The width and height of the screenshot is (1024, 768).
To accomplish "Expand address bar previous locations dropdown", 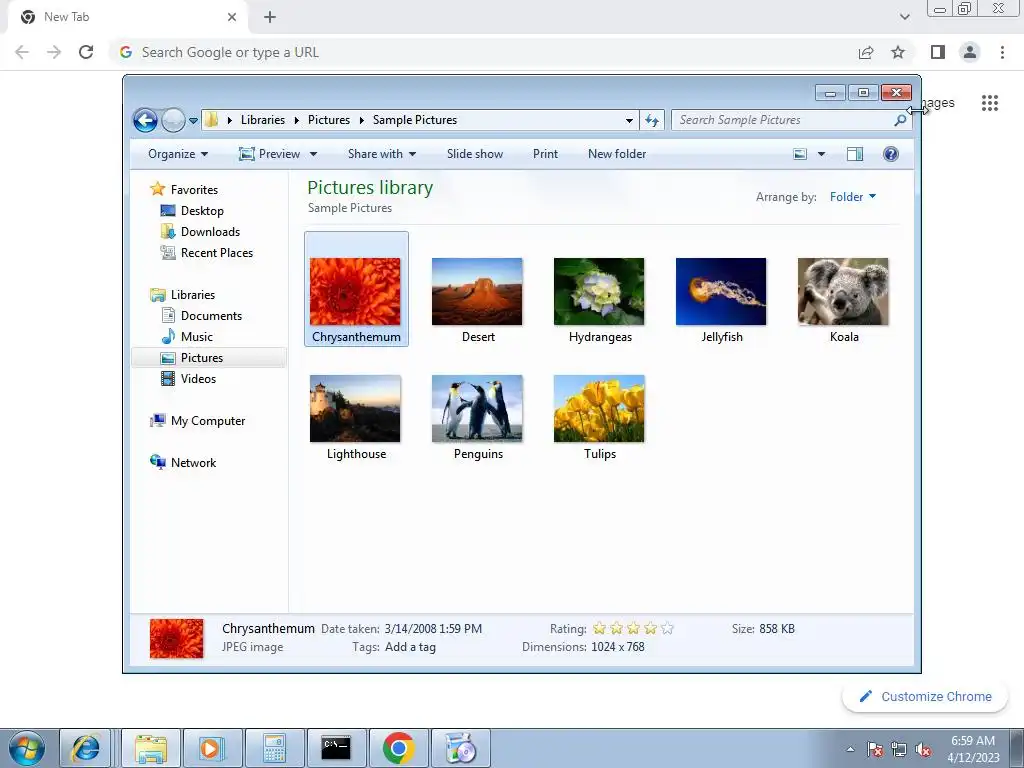I will pyautogui.click(x=629, y=120).
